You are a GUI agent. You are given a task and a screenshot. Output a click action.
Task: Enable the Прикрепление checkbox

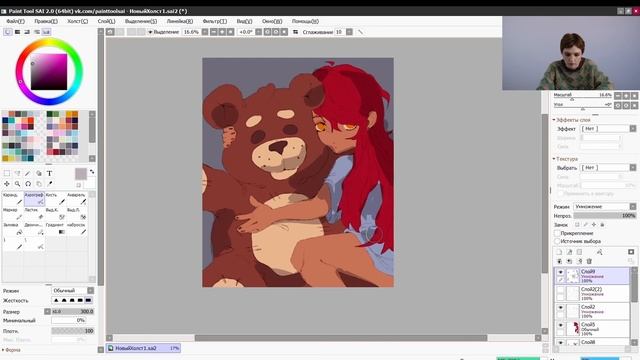point(558,233)
